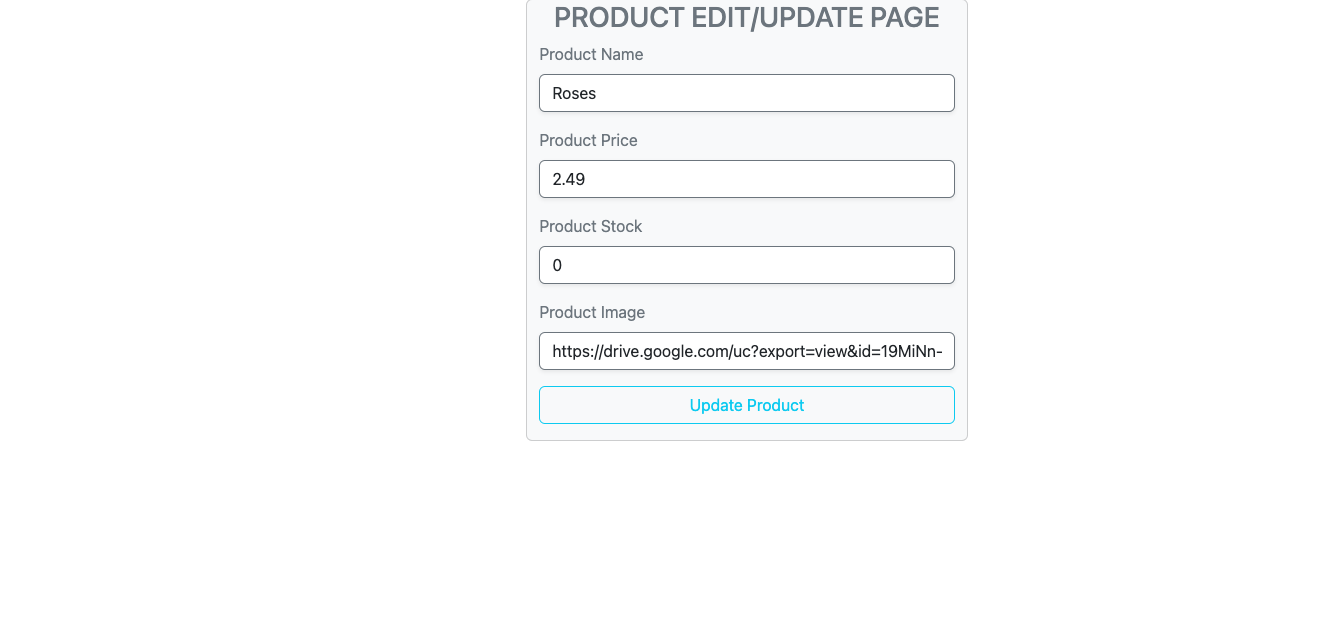The image size is (1342, 636).
Task: Click the 'Product Name' label
Action: coord(591,54)
